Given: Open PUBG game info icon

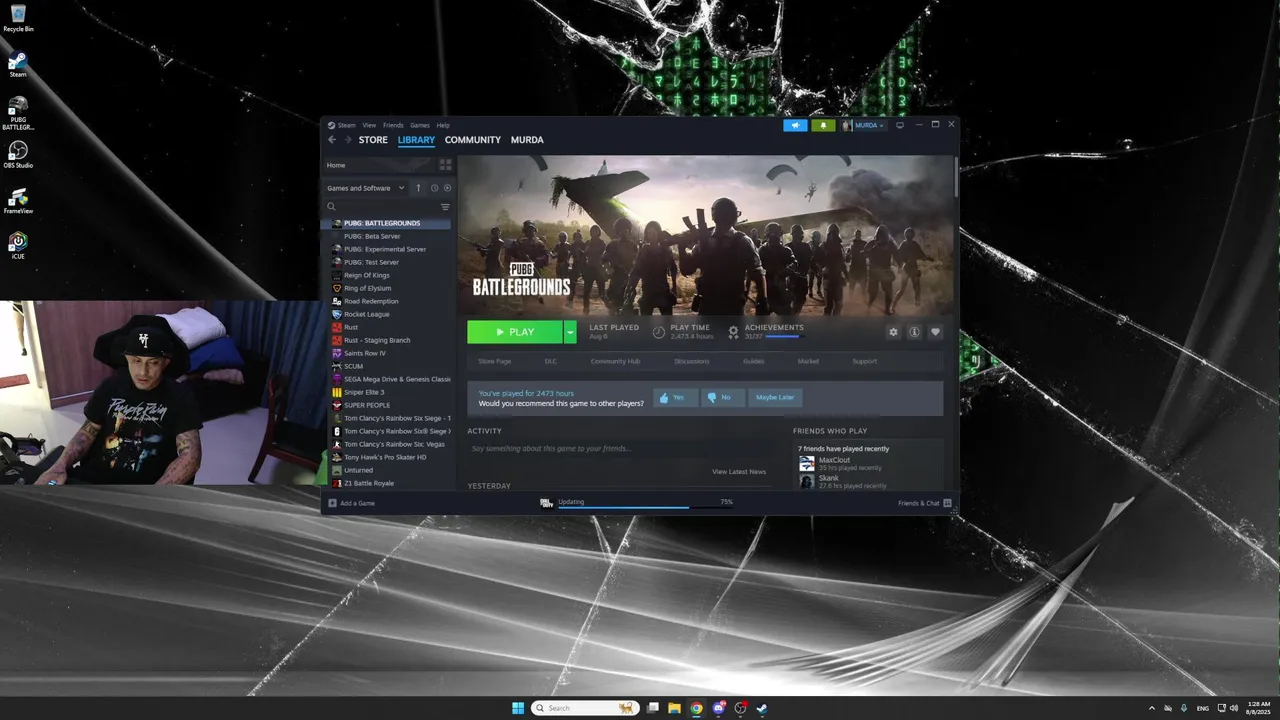Looking at the screenshot, I should click(914, 332).
